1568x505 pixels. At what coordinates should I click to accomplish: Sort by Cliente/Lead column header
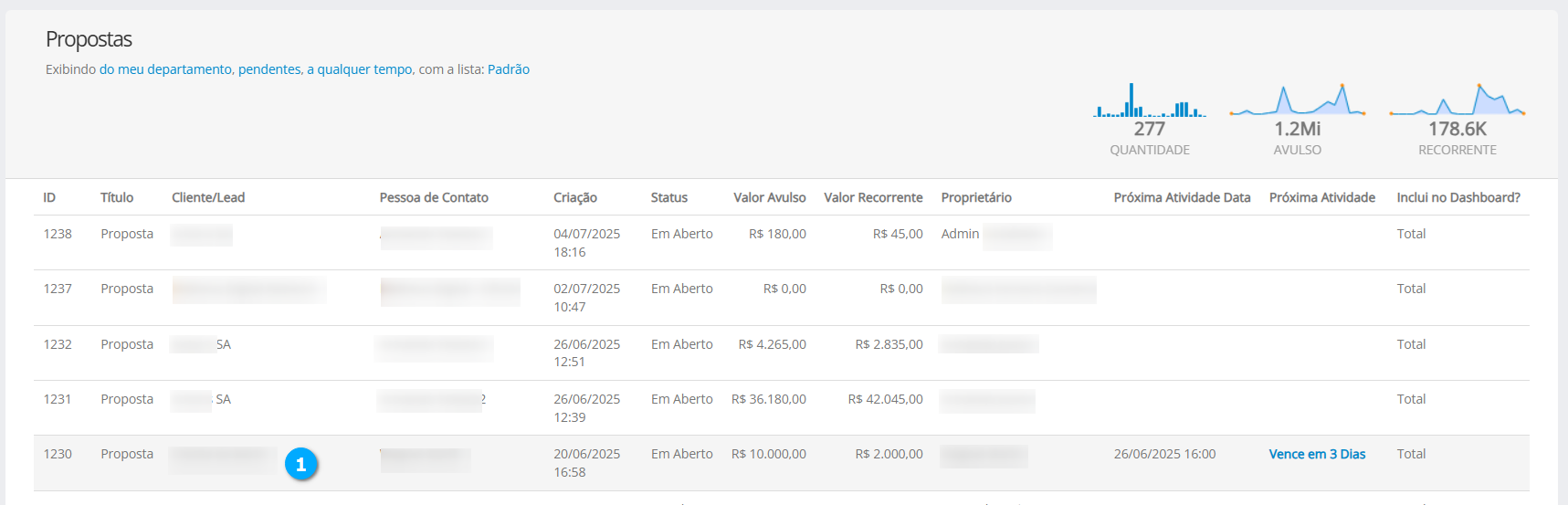208,197
